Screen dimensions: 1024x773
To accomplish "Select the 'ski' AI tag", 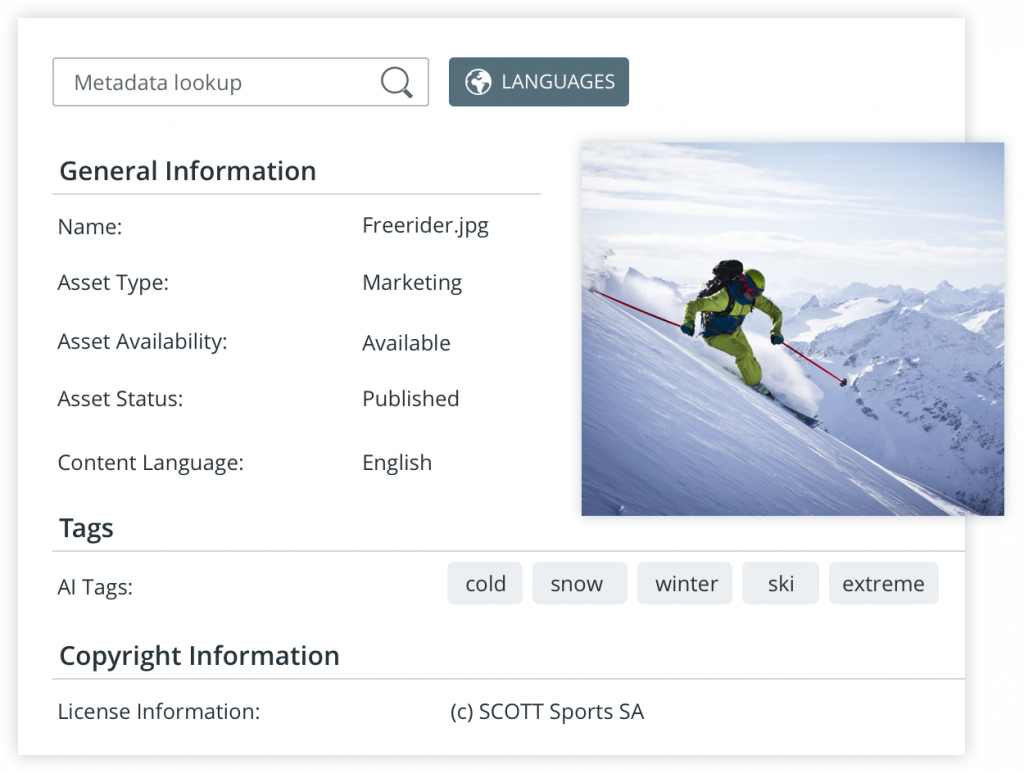I will pos(781,584).
